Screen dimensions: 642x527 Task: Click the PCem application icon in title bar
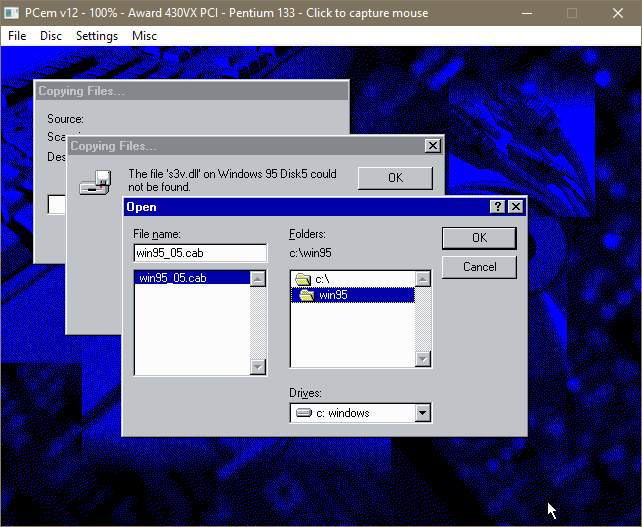click(11, 13)
